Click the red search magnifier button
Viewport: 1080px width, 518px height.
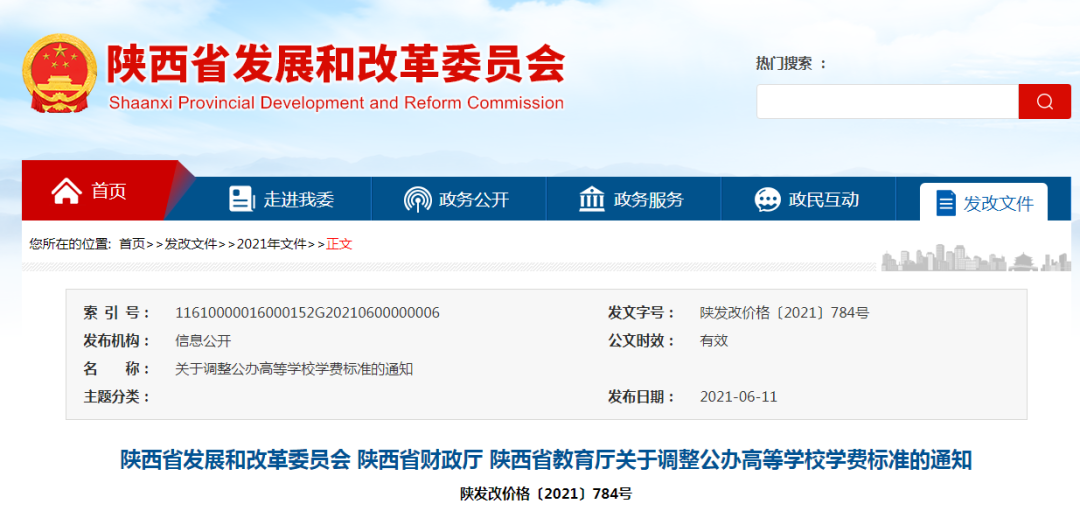pyautogui.click(x=1044, y=101)
